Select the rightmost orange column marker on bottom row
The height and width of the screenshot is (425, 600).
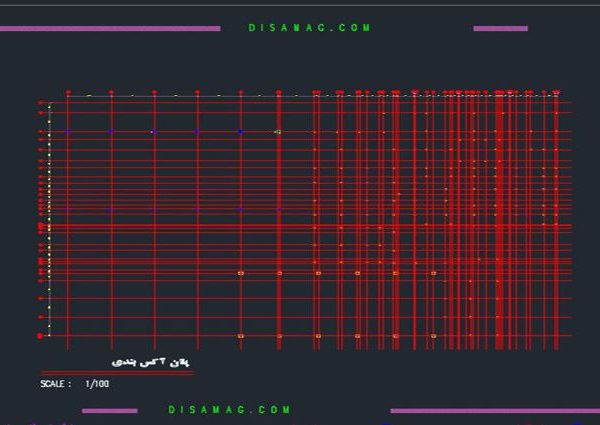pyautogui.click(x=433, y=336)
